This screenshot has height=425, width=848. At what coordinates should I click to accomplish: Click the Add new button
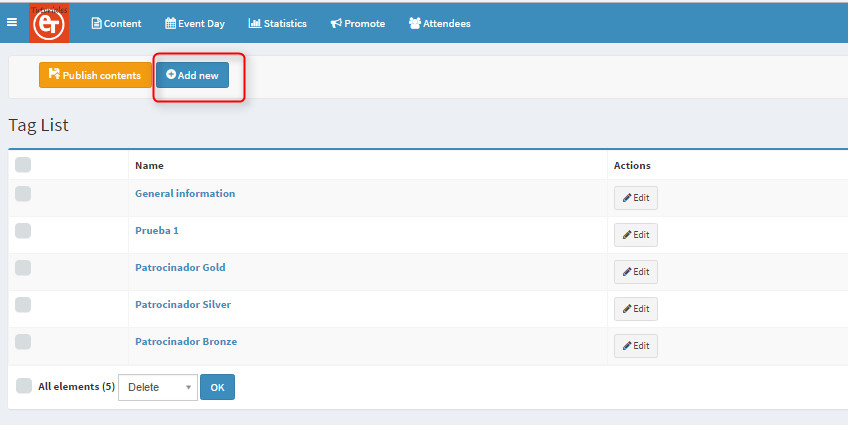click(x=193, y=75)
